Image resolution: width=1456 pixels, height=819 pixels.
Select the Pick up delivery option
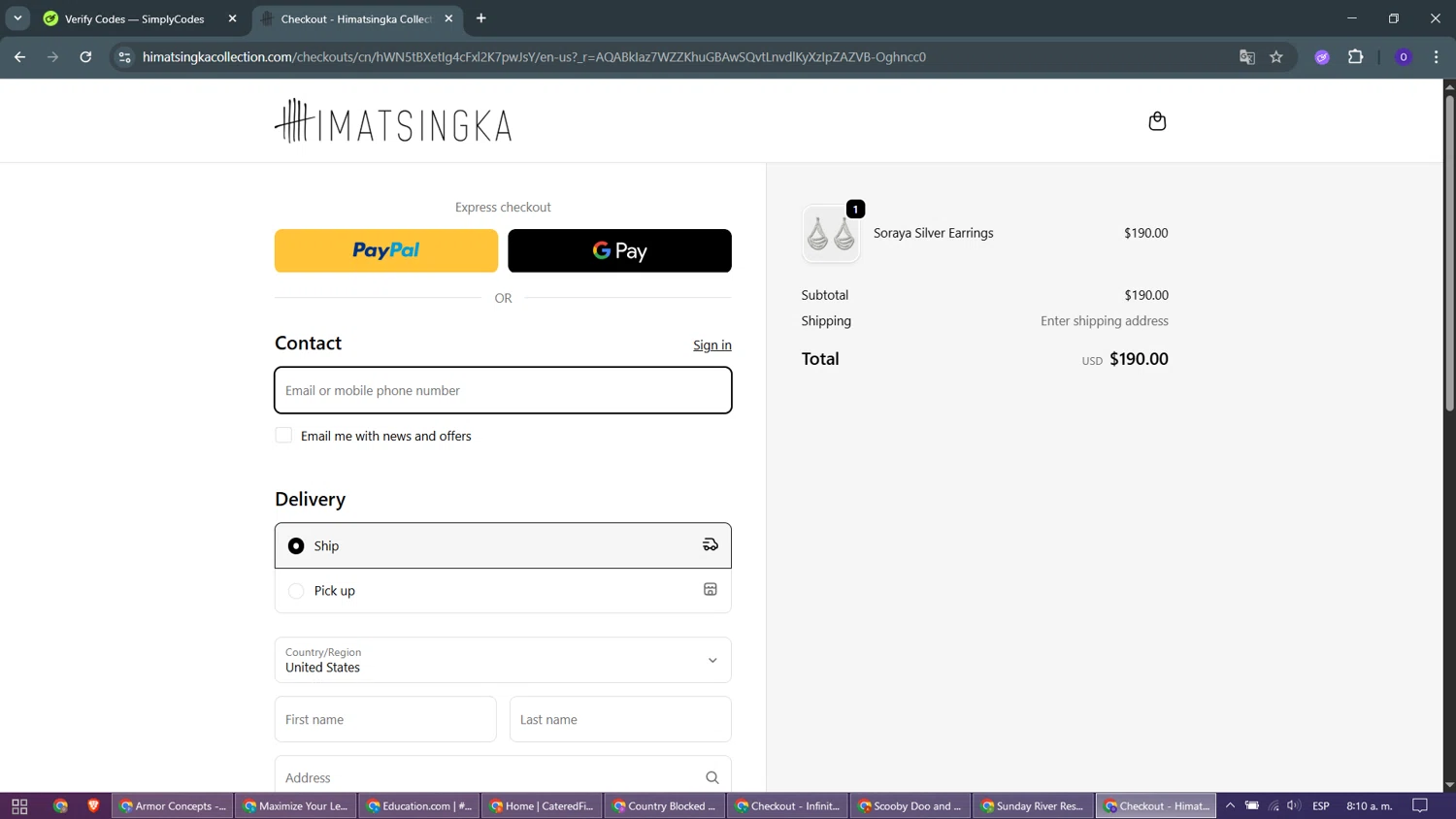pos(503,590)
